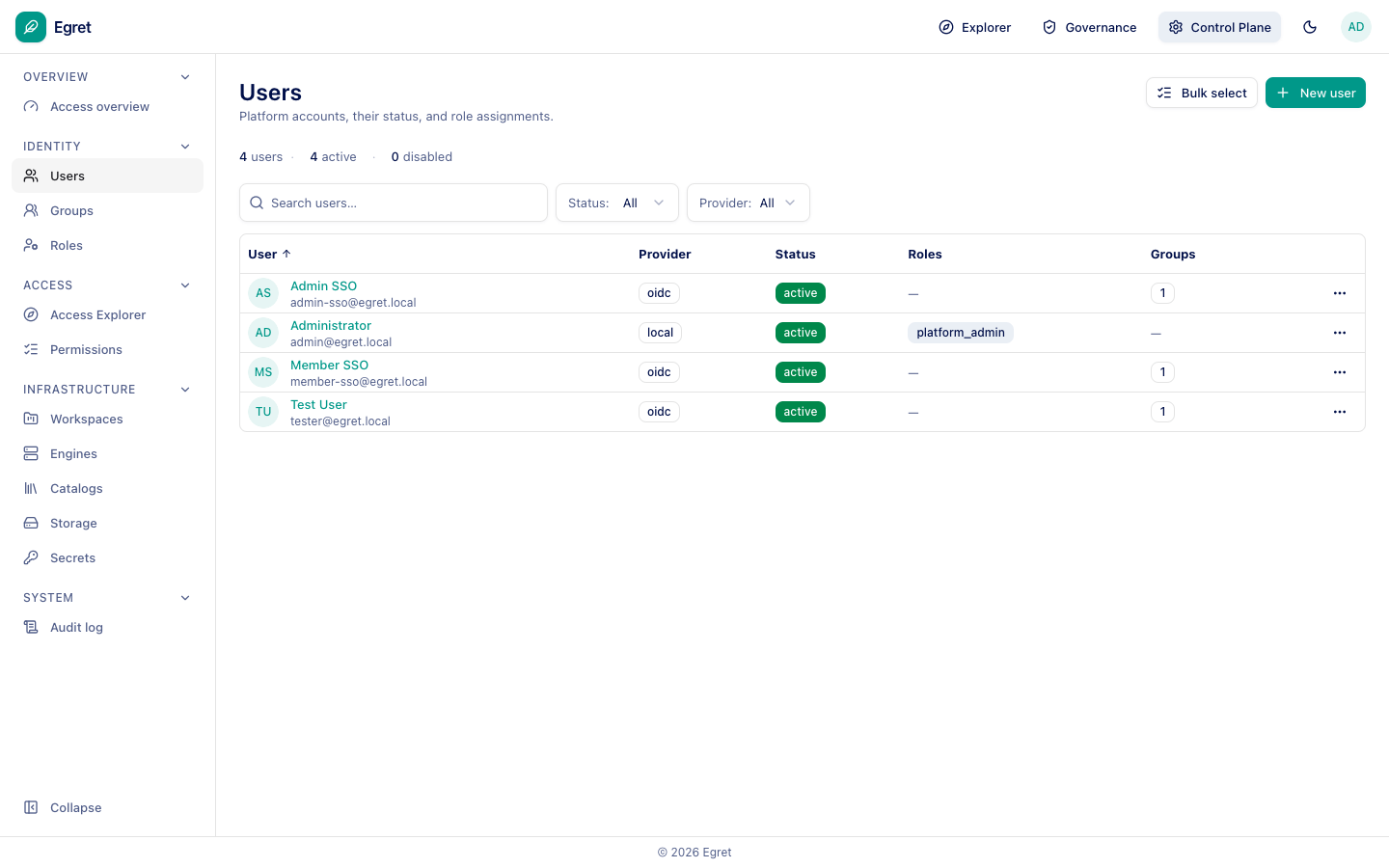Open the Status filter dropdown
The height and width of the screenshot is (868, 1389).
pyautogui.click(x=617, y=203)
